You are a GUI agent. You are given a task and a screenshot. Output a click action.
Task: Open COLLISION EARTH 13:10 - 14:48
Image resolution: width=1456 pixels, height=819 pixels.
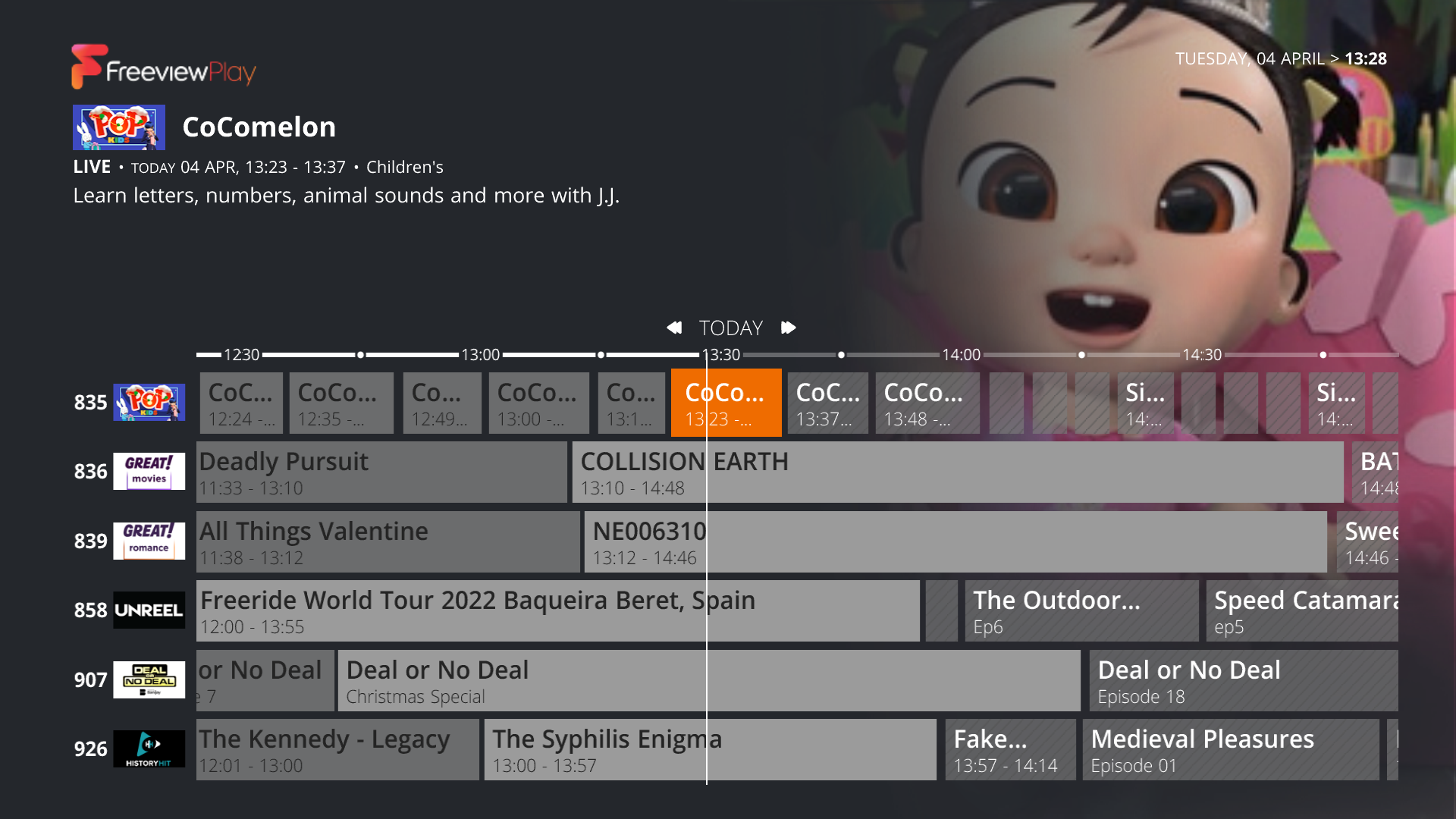958,472
